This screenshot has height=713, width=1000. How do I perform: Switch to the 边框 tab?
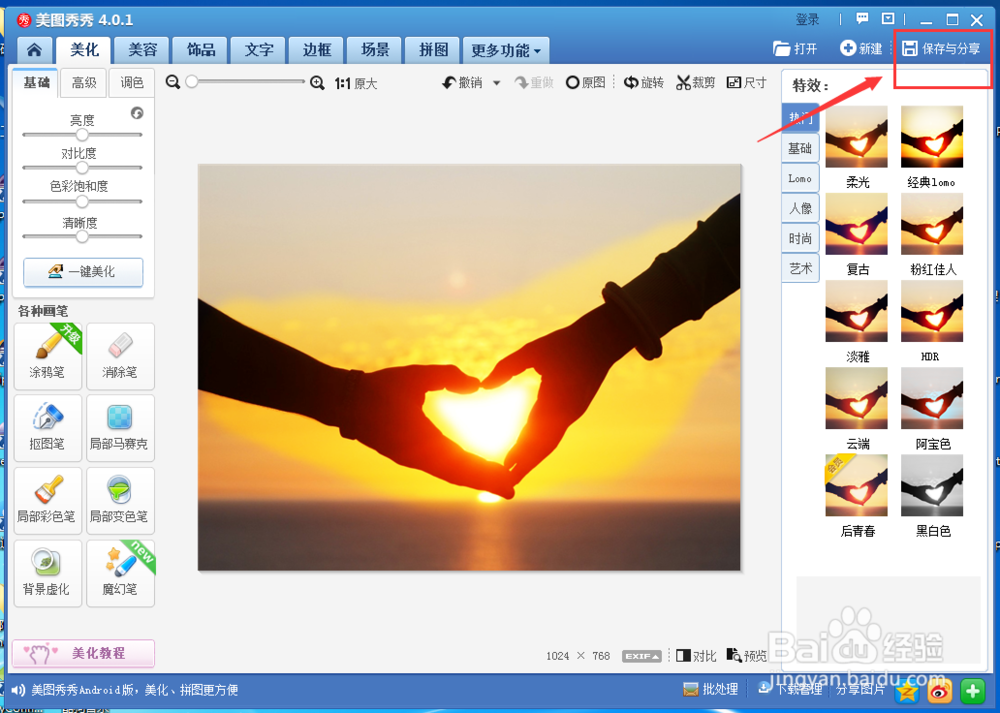pyautogui.click(x=317, y=50)
